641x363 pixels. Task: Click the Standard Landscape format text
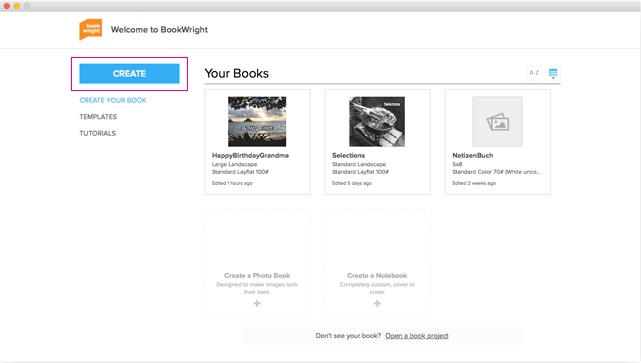[x=359, y=164]
